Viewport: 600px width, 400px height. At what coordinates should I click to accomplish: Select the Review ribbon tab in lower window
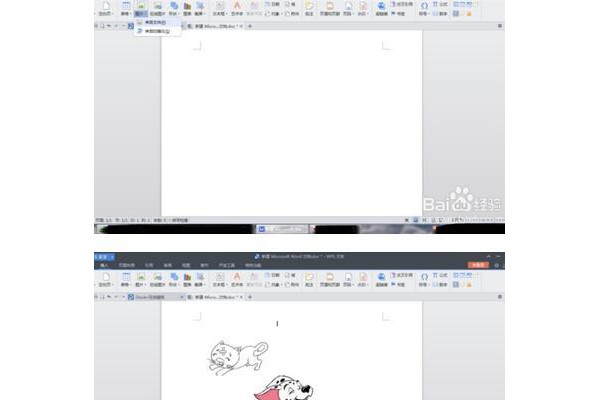point(168,265)
